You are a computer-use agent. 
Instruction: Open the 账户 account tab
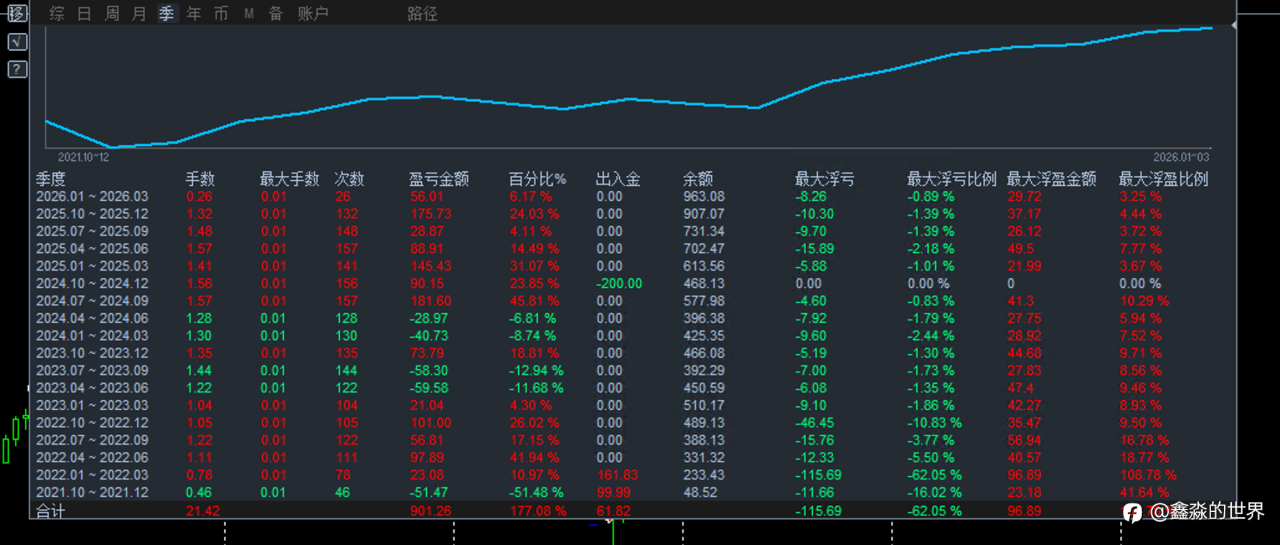(313, 14)
